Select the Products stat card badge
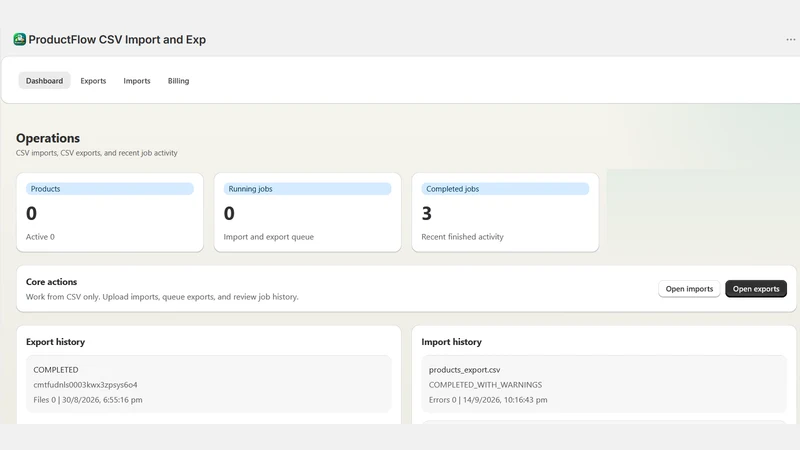 tap(110, 189)
